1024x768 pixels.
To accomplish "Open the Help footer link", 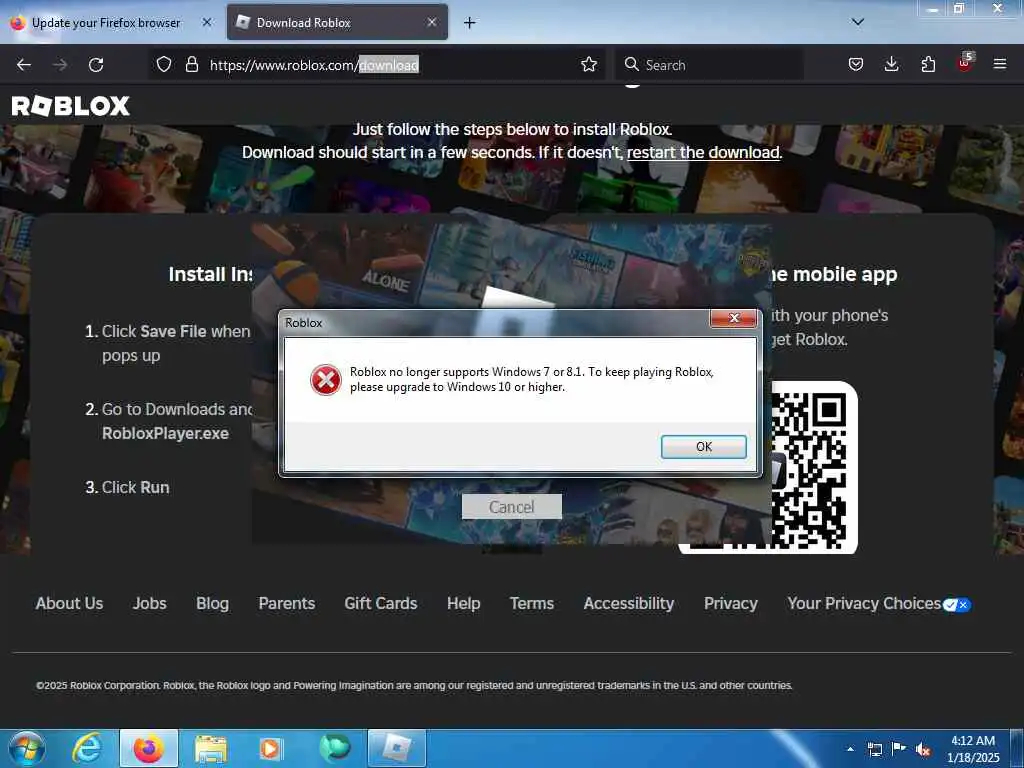I will click(464, 603).
